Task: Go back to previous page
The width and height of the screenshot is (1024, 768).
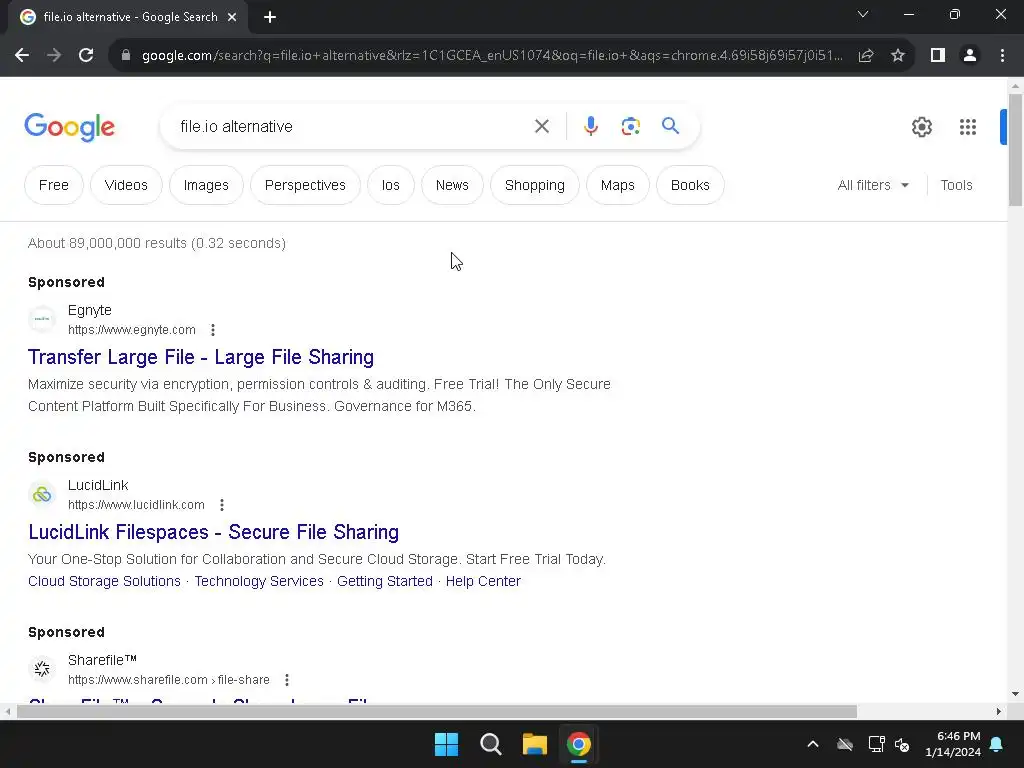Action: [x=22, y=56]
